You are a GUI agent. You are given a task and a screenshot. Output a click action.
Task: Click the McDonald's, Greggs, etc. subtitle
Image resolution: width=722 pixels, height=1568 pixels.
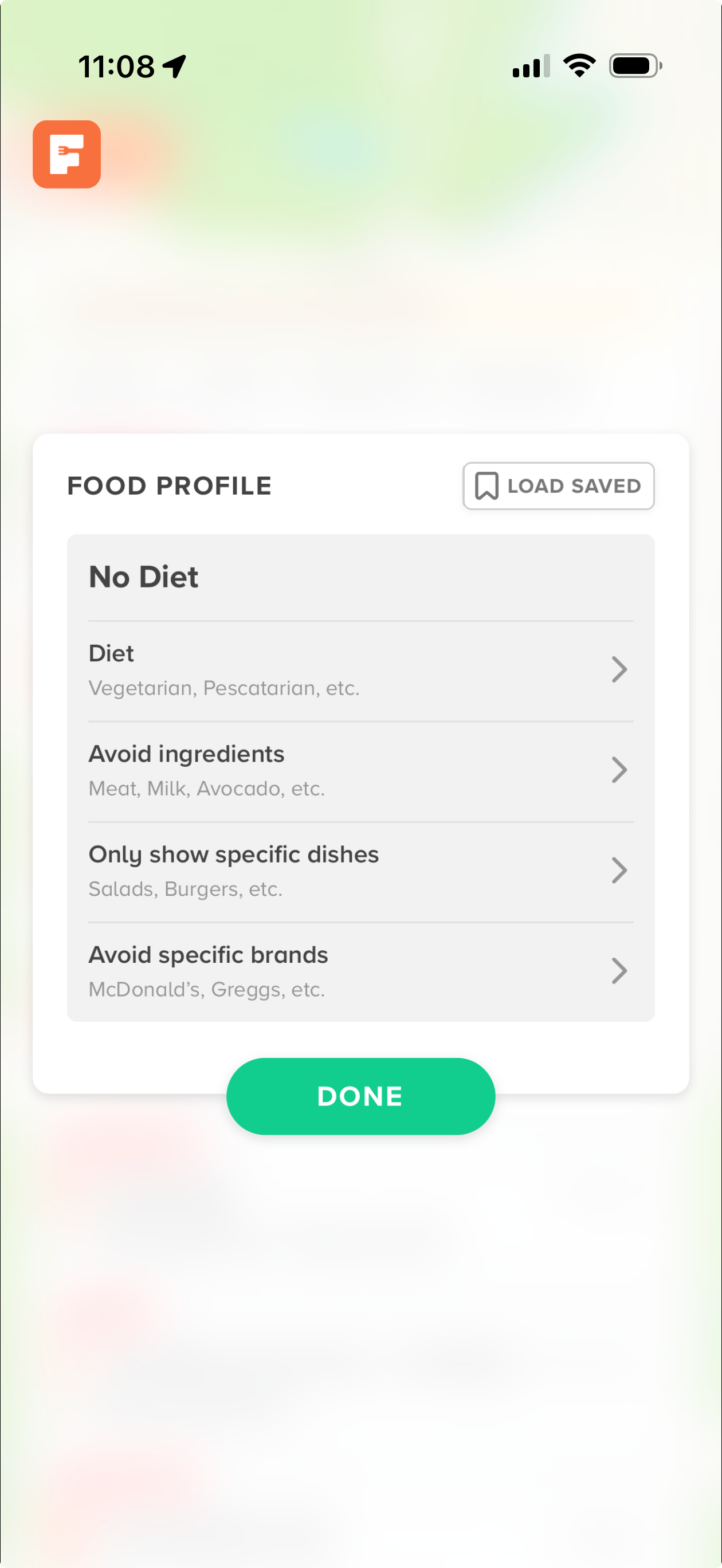tap(206, 989)
